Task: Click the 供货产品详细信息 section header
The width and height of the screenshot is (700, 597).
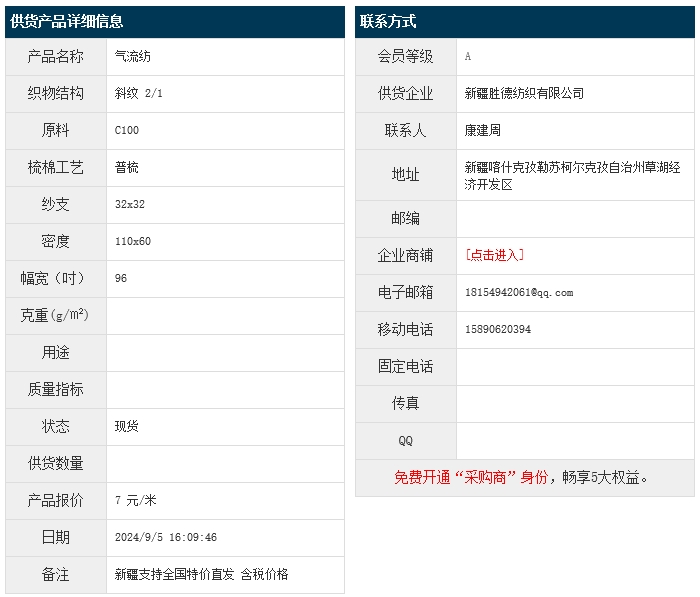Action: tap(67, 21)
